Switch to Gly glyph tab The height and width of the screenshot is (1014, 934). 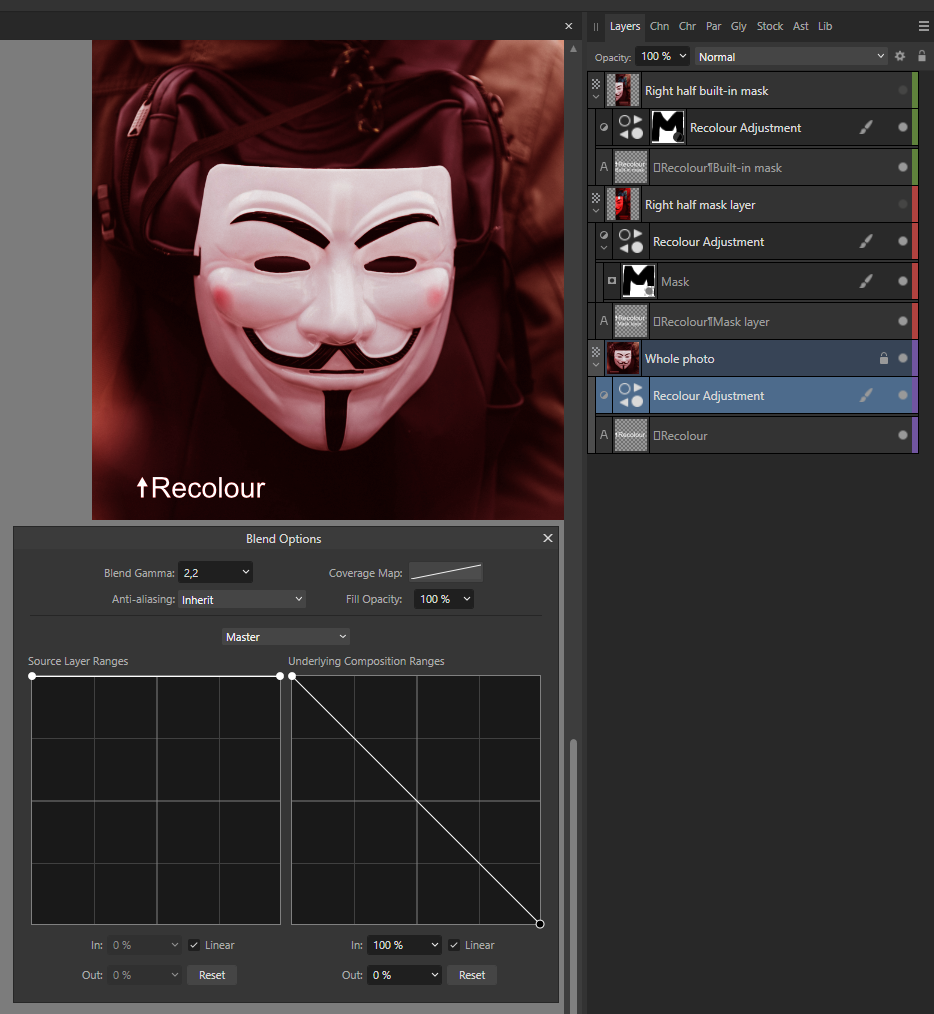point(739,27)
